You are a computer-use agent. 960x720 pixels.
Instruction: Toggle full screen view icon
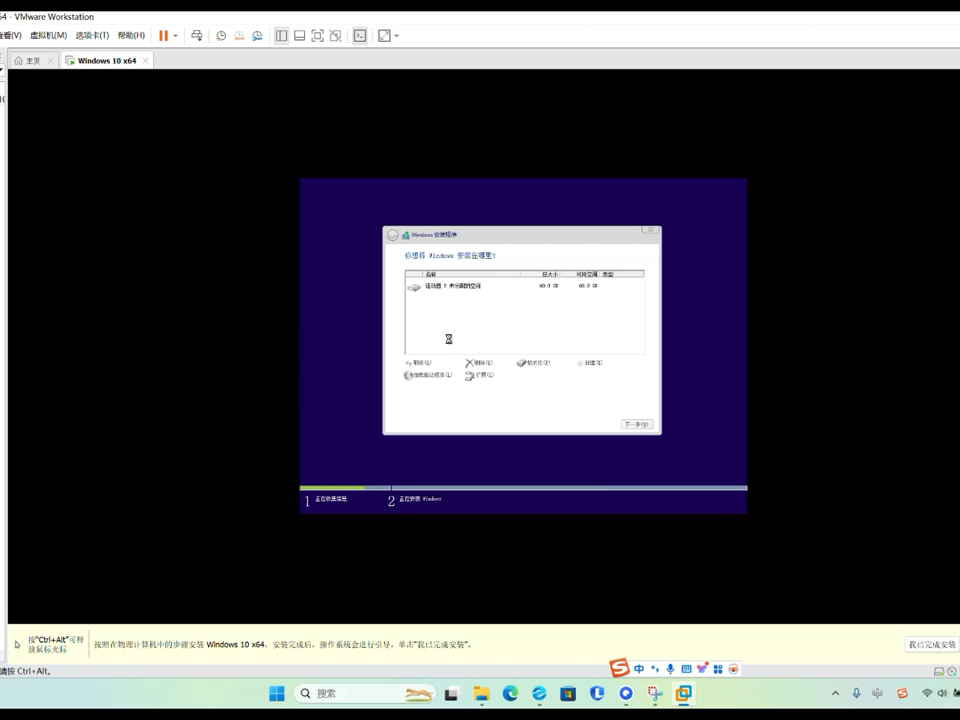coord(317,36)
